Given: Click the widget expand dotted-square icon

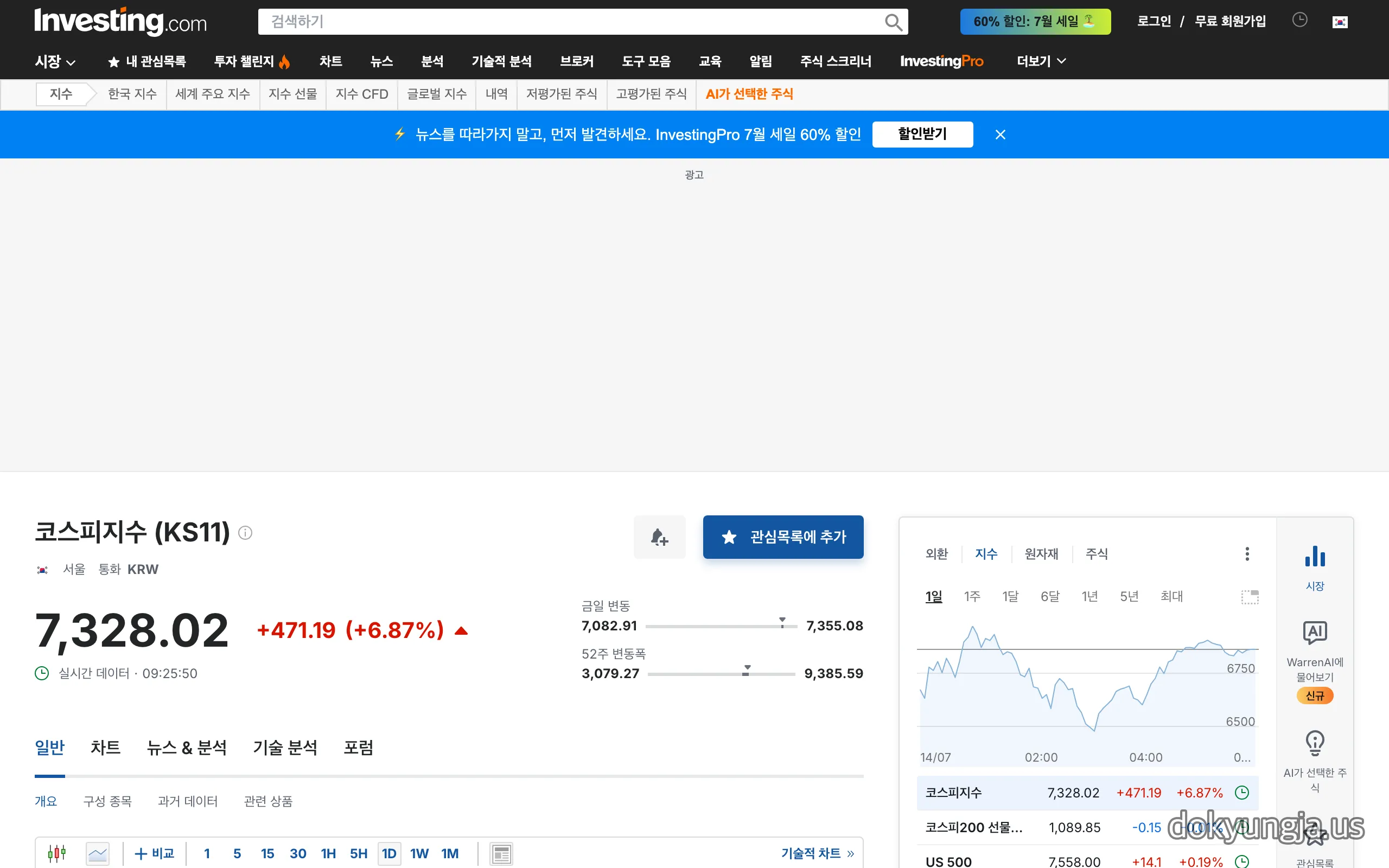Looking at the screenshot, I should pos(1250,597).
